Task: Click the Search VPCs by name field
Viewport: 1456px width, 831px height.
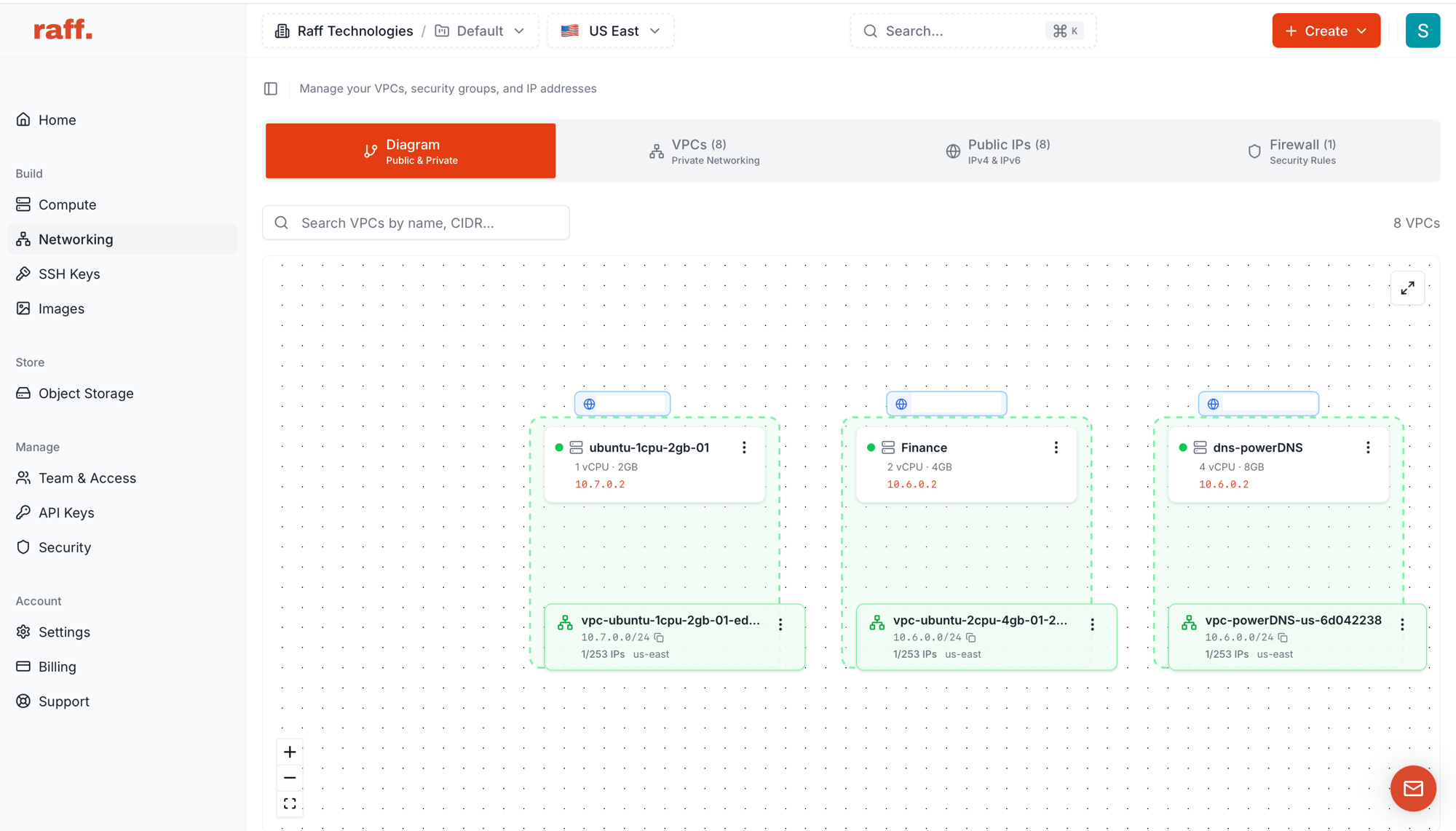Action: 416,223
